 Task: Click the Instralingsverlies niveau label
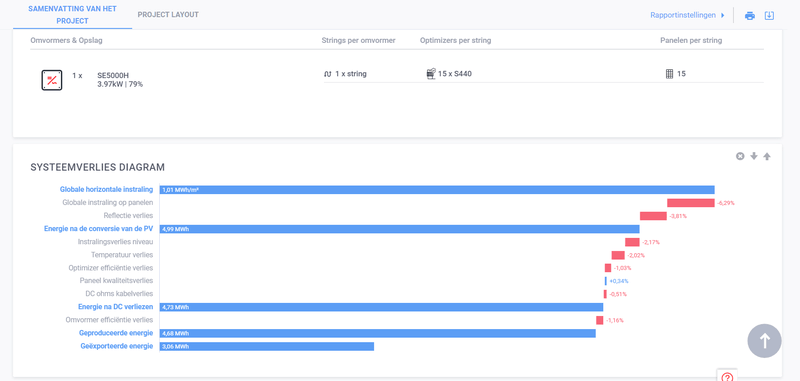click(115, 242)
